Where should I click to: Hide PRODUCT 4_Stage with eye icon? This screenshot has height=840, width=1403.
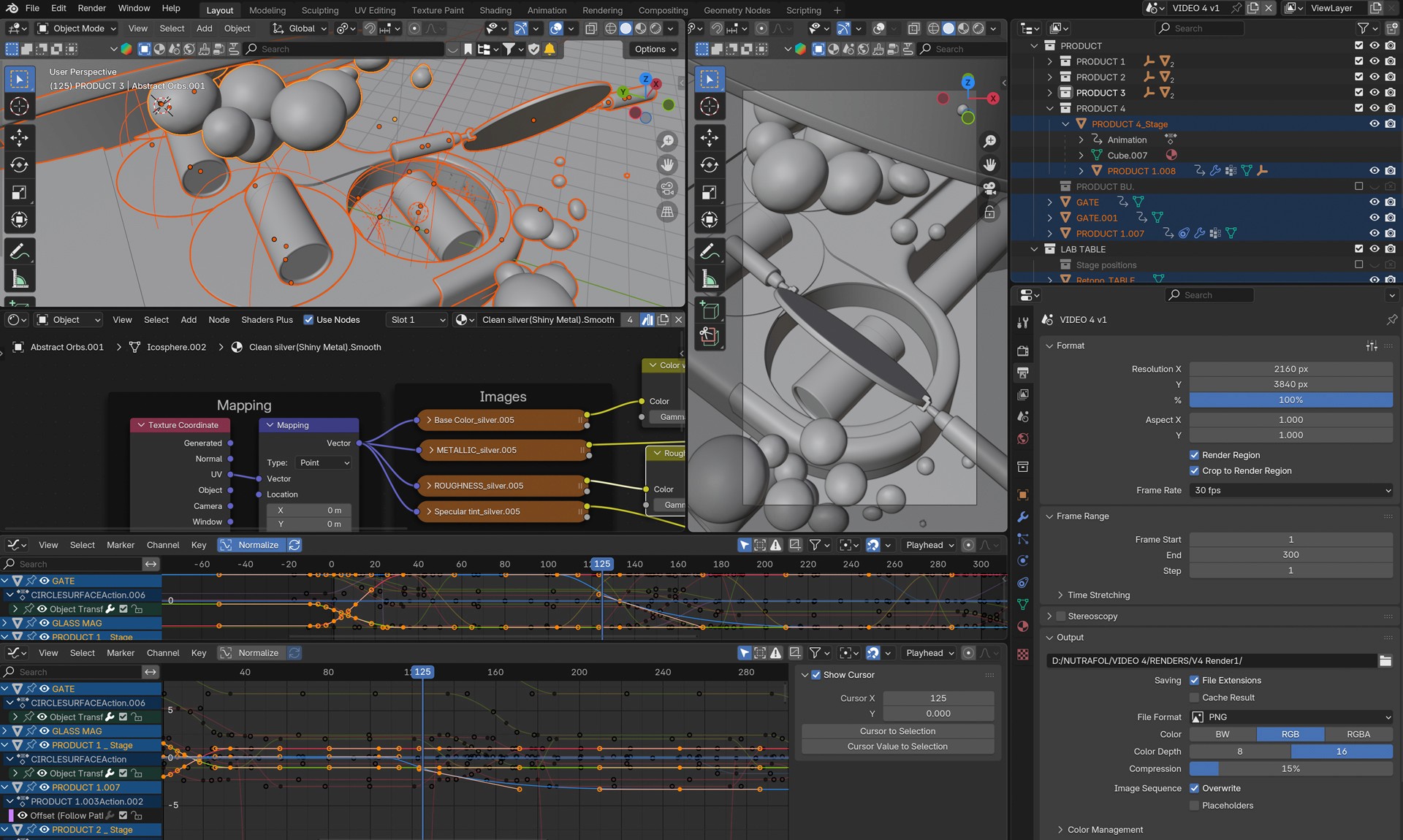click(1374, 124)
